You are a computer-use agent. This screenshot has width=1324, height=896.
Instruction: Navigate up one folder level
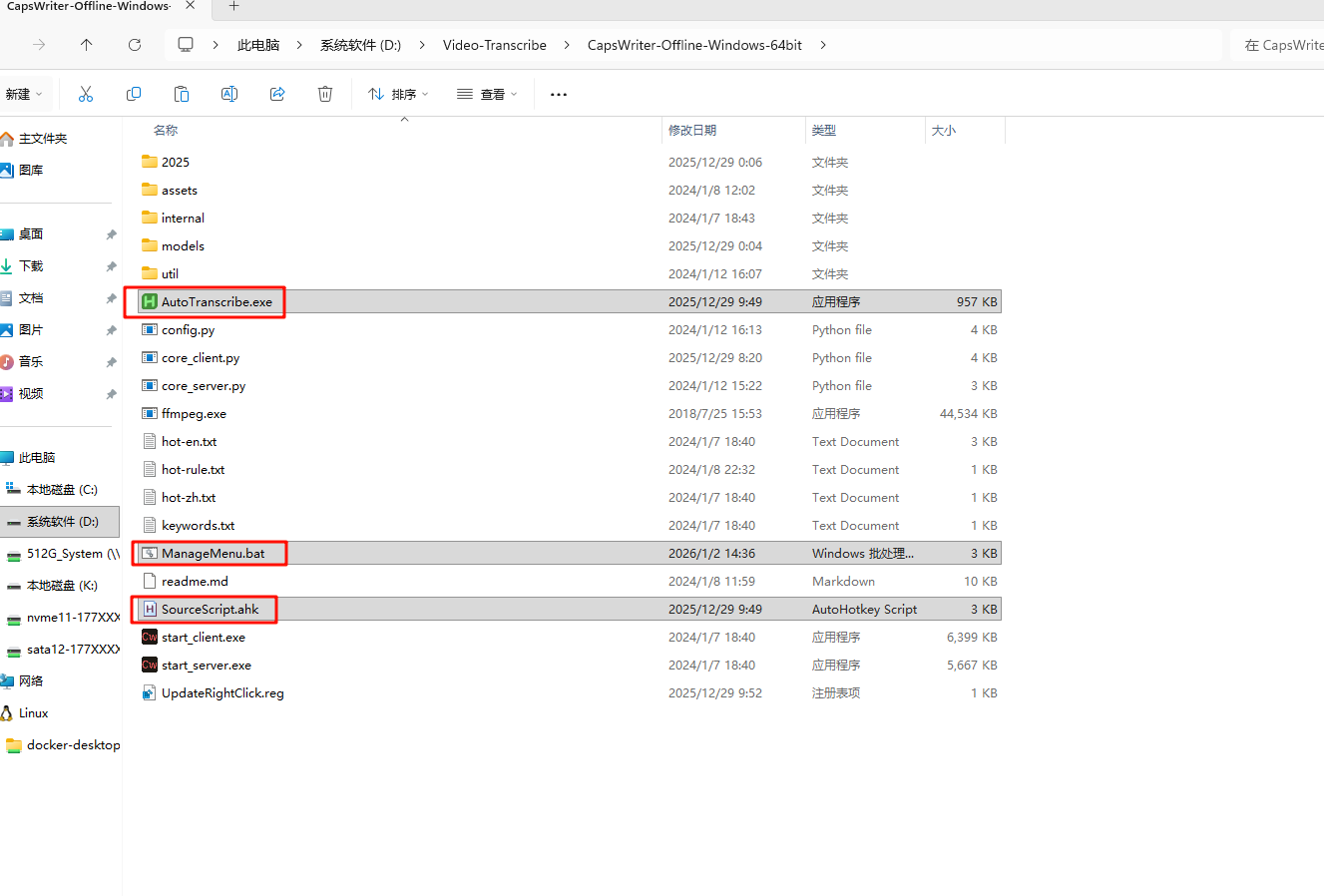(x=87, y=45)
